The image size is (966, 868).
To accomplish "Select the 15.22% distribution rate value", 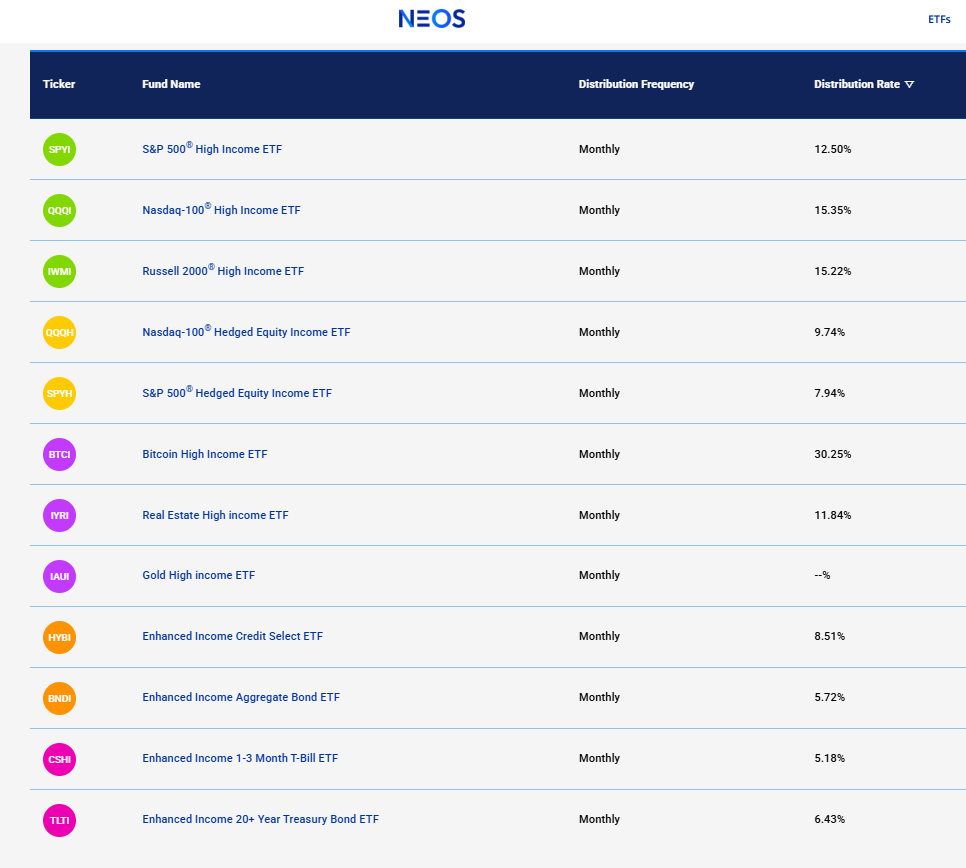I will 832,271.
